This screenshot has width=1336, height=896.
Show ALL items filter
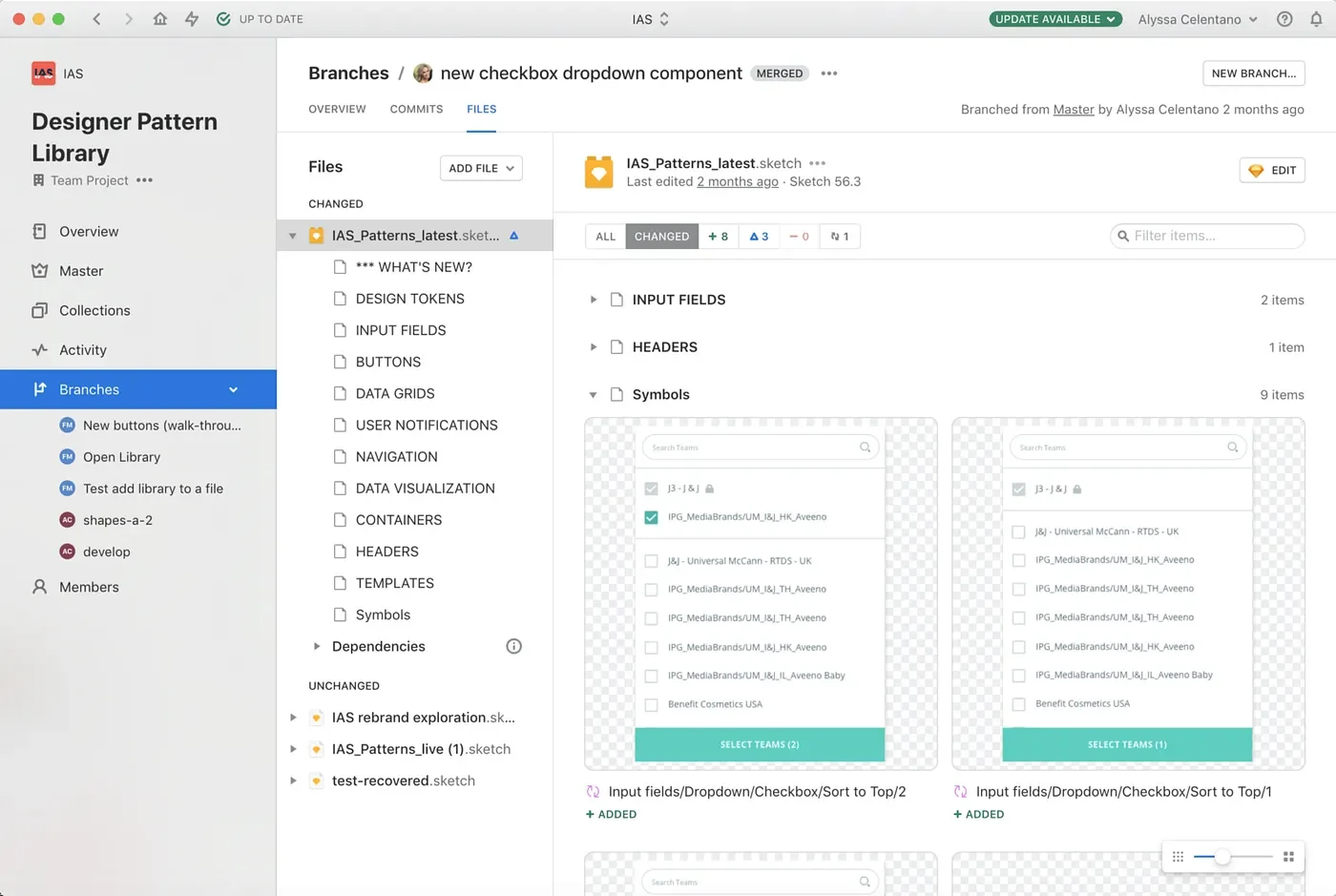tap(606, 237)
